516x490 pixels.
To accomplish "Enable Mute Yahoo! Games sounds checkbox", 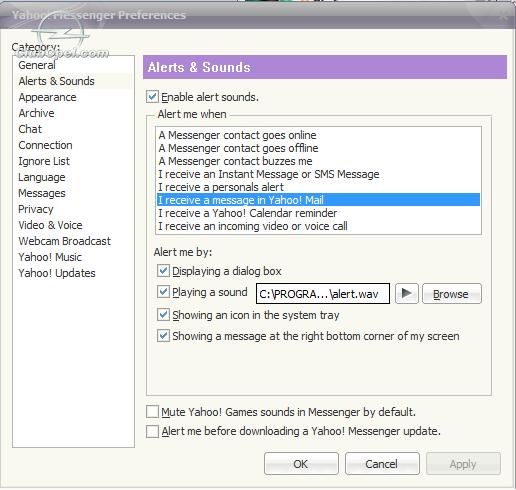I will [x=152, y=412].
